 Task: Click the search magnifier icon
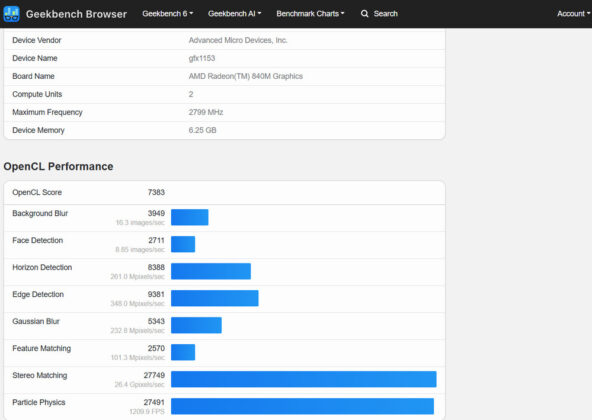pyautogui.click(x=364, y=14)
